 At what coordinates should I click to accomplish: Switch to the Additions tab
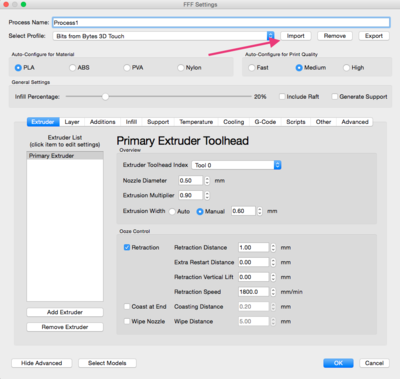[102, 122]
